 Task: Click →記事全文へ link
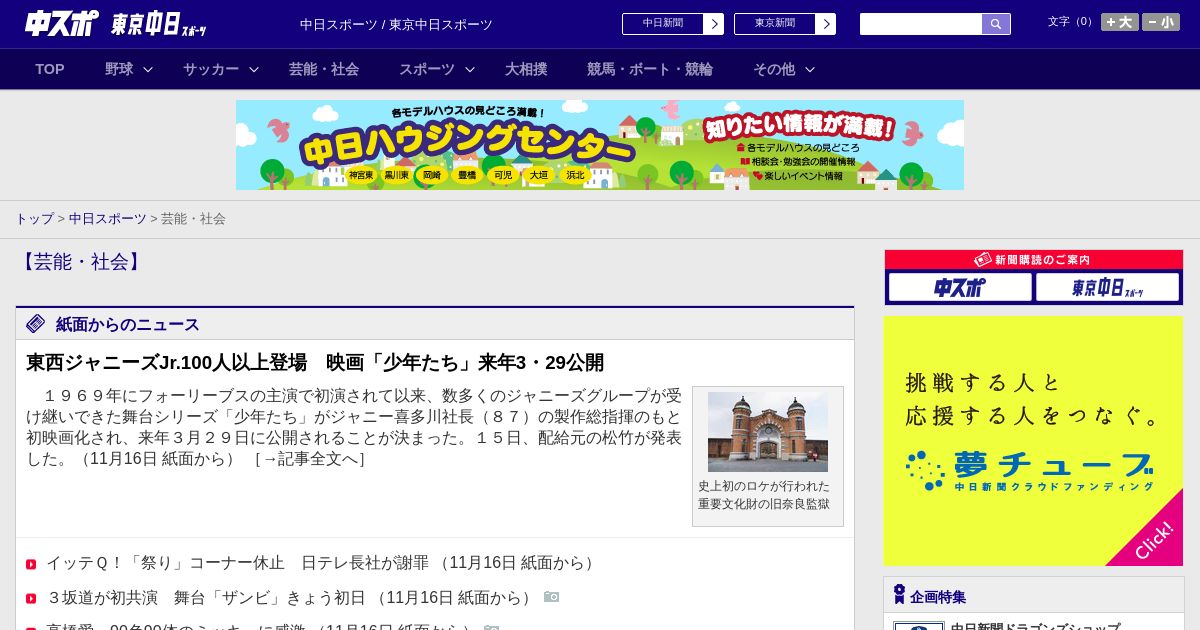[310, 459]
